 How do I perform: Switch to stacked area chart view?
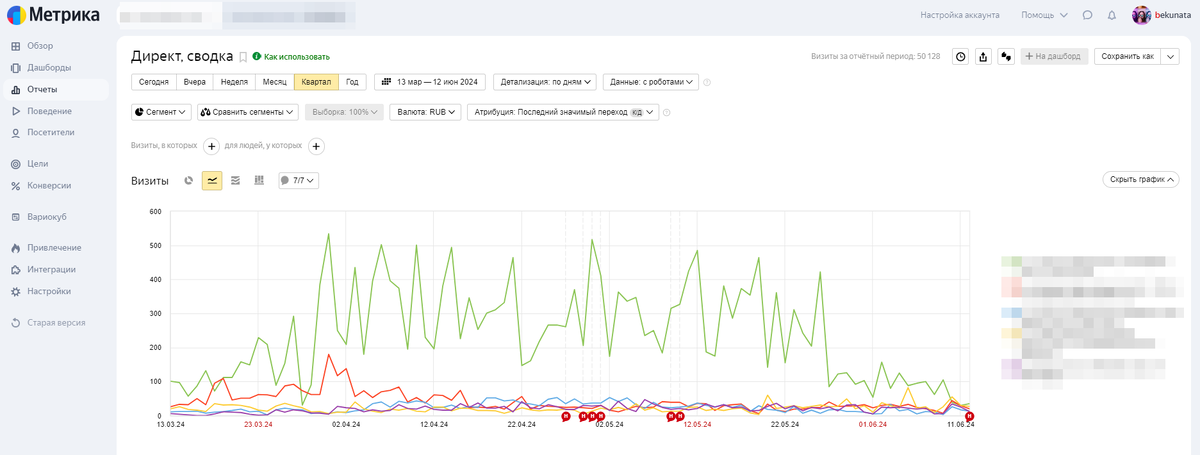coord(235,181)
